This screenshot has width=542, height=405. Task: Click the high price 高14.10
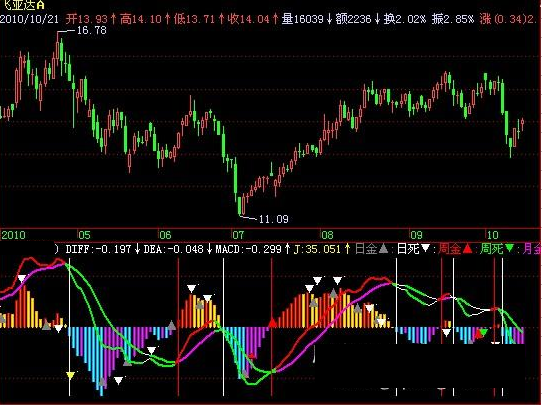click(x=141, y=19)
